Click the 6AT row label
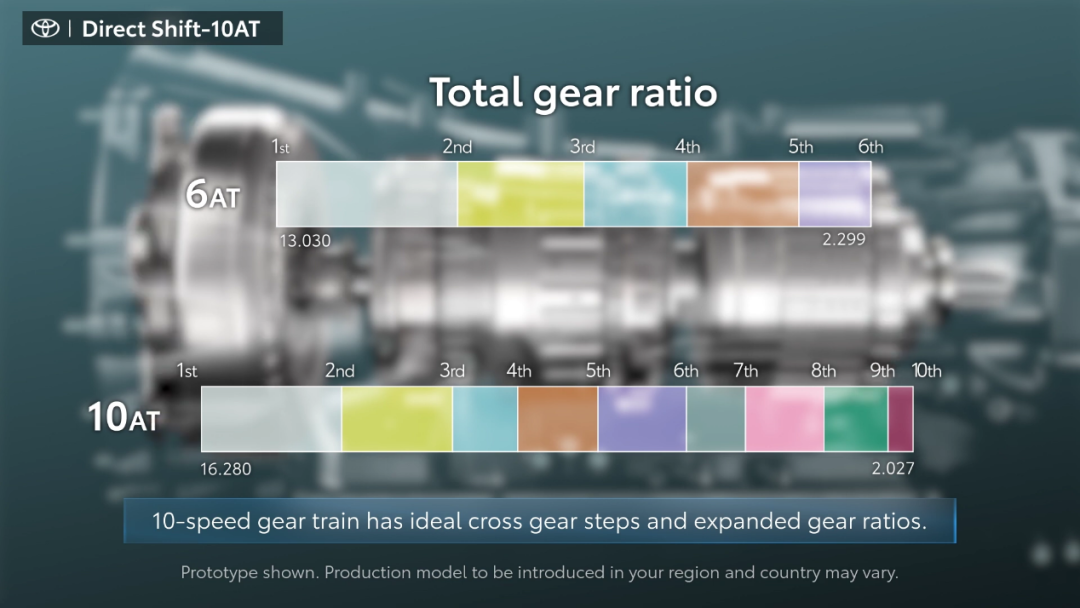This screenshot has width=1080, height=608. (x=213, y=194)
